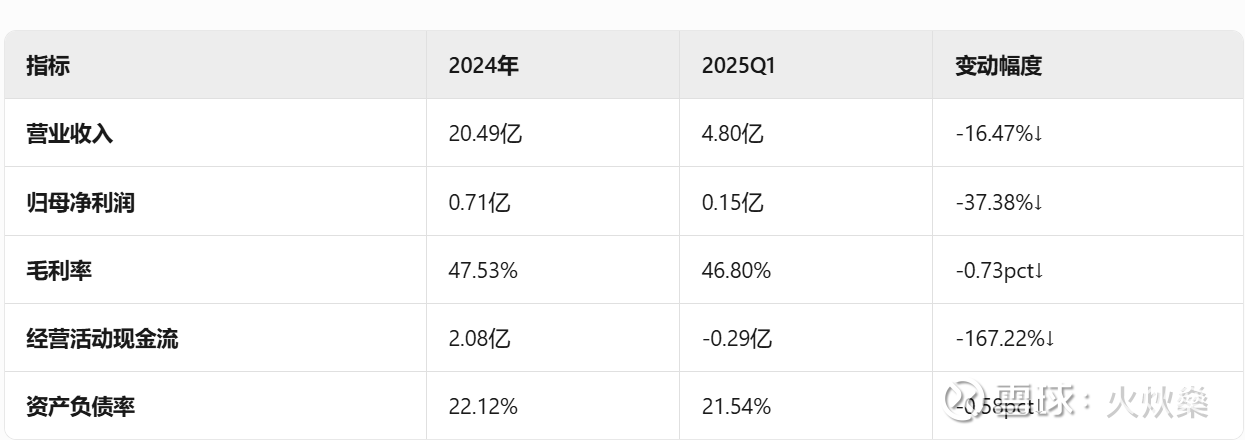Select the 归母净利润 row label
Image resolution: width=1245 pixels, height=440 pixels.
(x=81, y=203)
